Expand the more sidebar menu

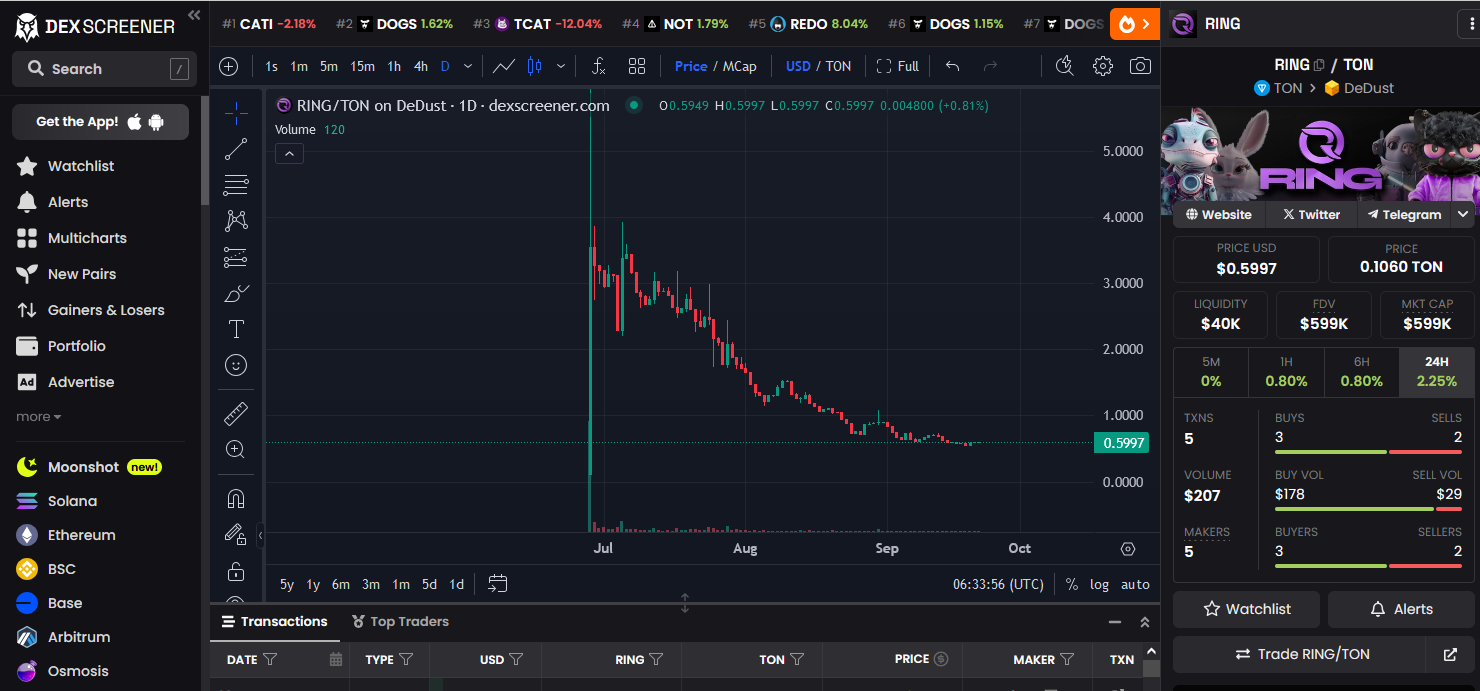[39, 416]
